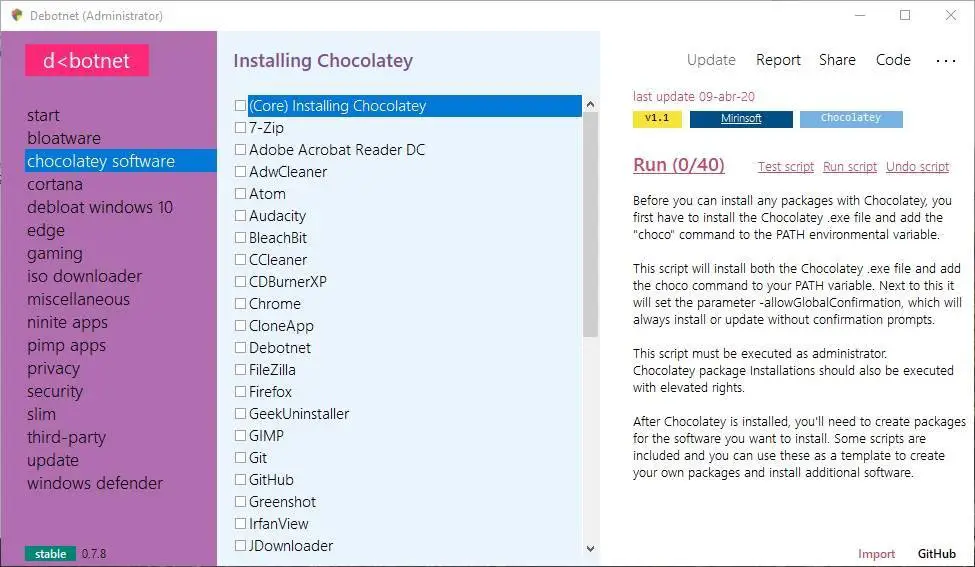Screen dimensions: 975x567
Task: Check the Debotnet package checkbox
Action: pos(240,348)
